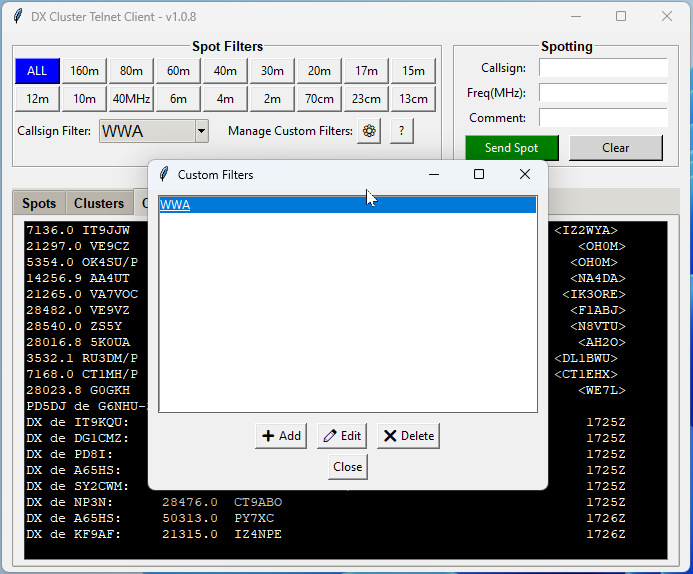
Task: Click Delete button with X icon
Action: [x=408, y=436]
